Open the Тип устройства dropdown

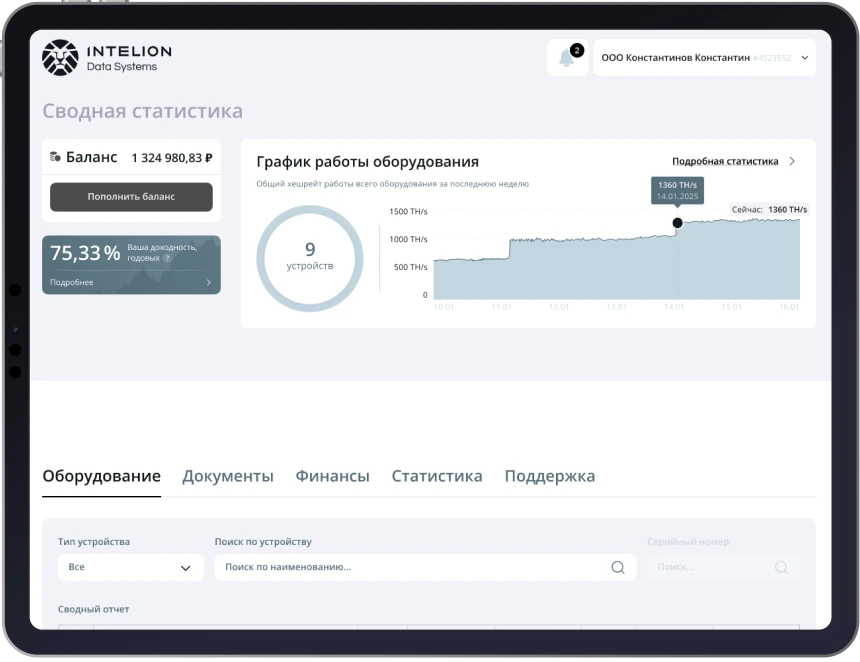[130, 567]
